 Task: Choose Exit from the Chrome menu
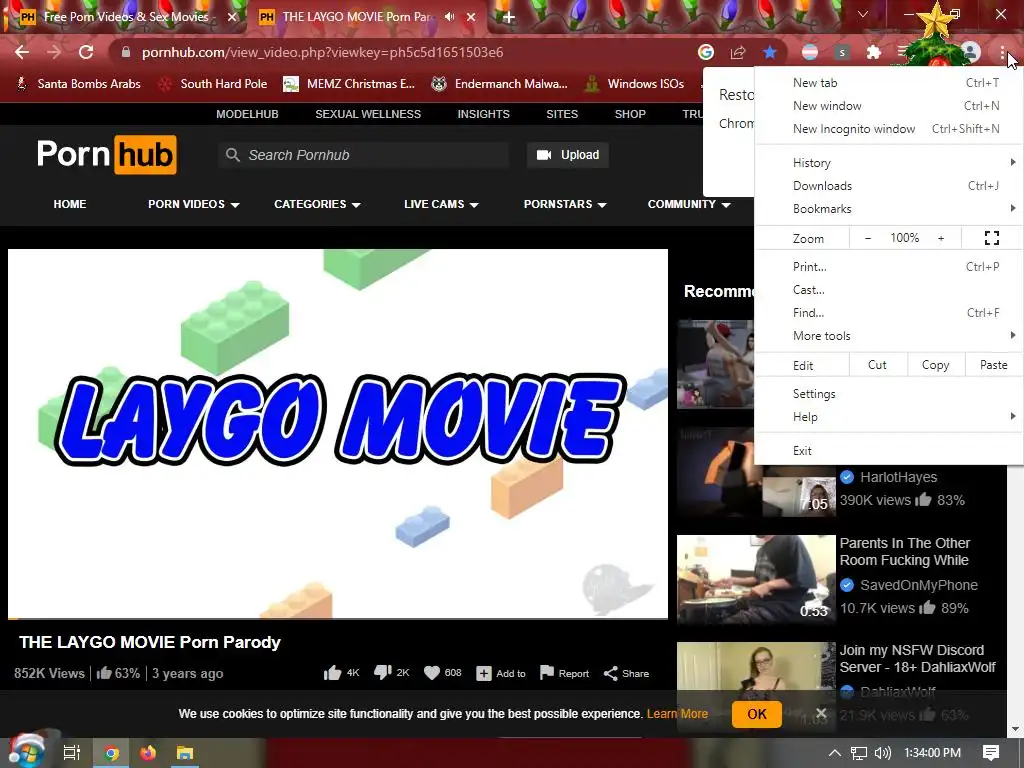(x=889, y=451)
